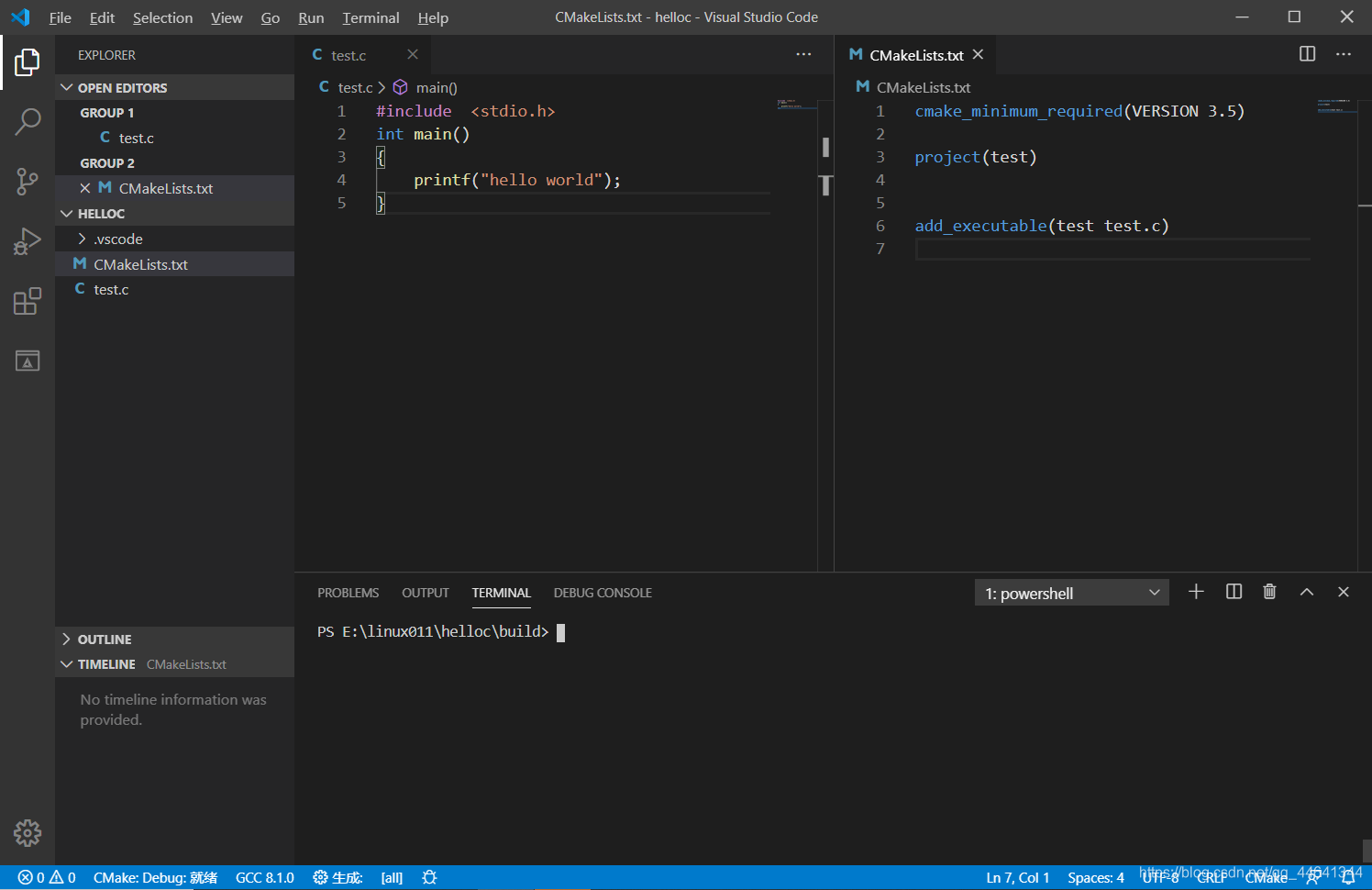The height and width of the screenshot is (890, 1372).
Task: Collapse the HELLOC folder section
Action: (66, 213)
